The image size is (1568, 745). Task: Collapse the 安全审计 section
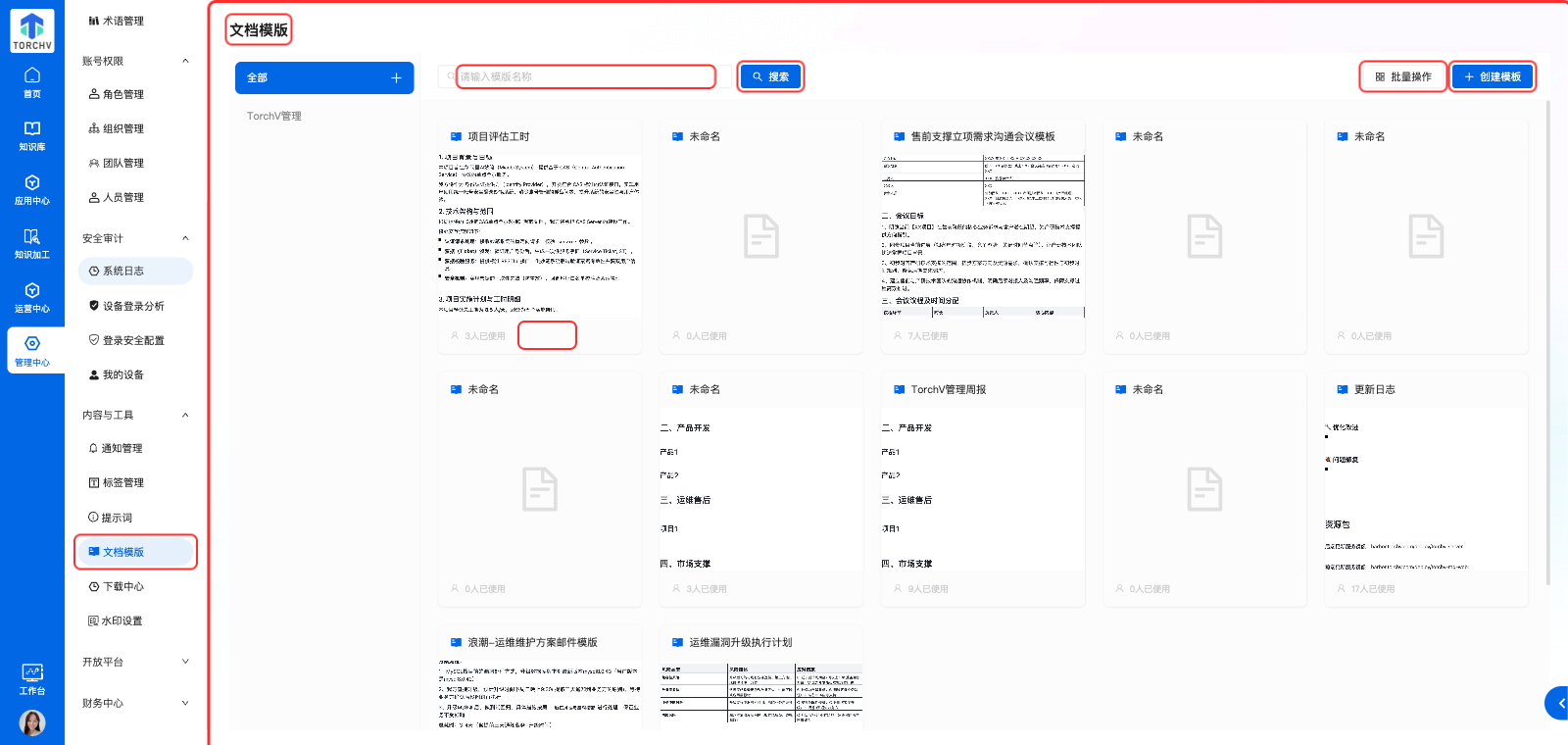[x=185, y=238]
